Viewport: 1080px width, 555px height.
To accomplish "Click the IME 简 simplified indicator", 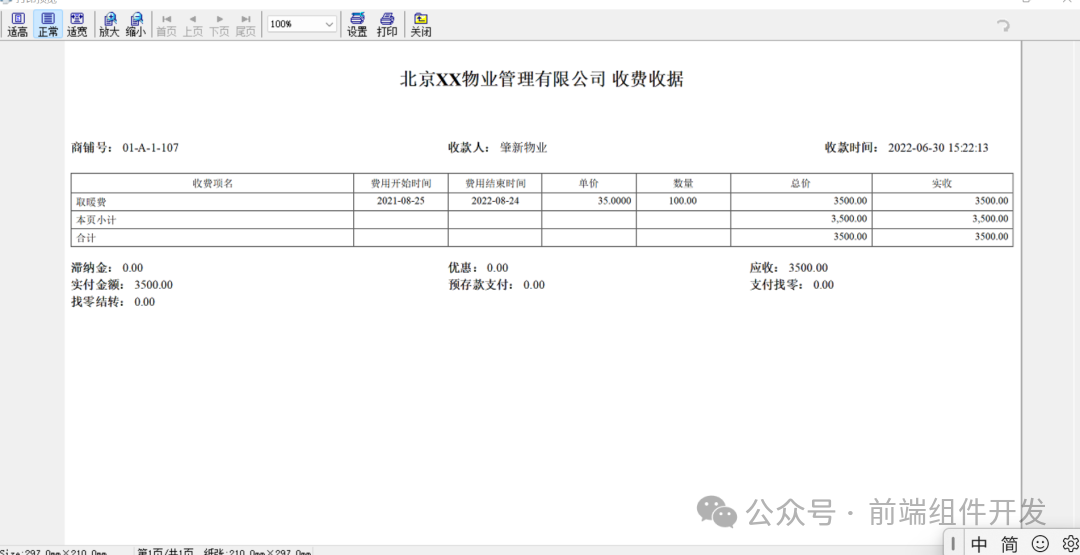I will [x=1010, y=544].
